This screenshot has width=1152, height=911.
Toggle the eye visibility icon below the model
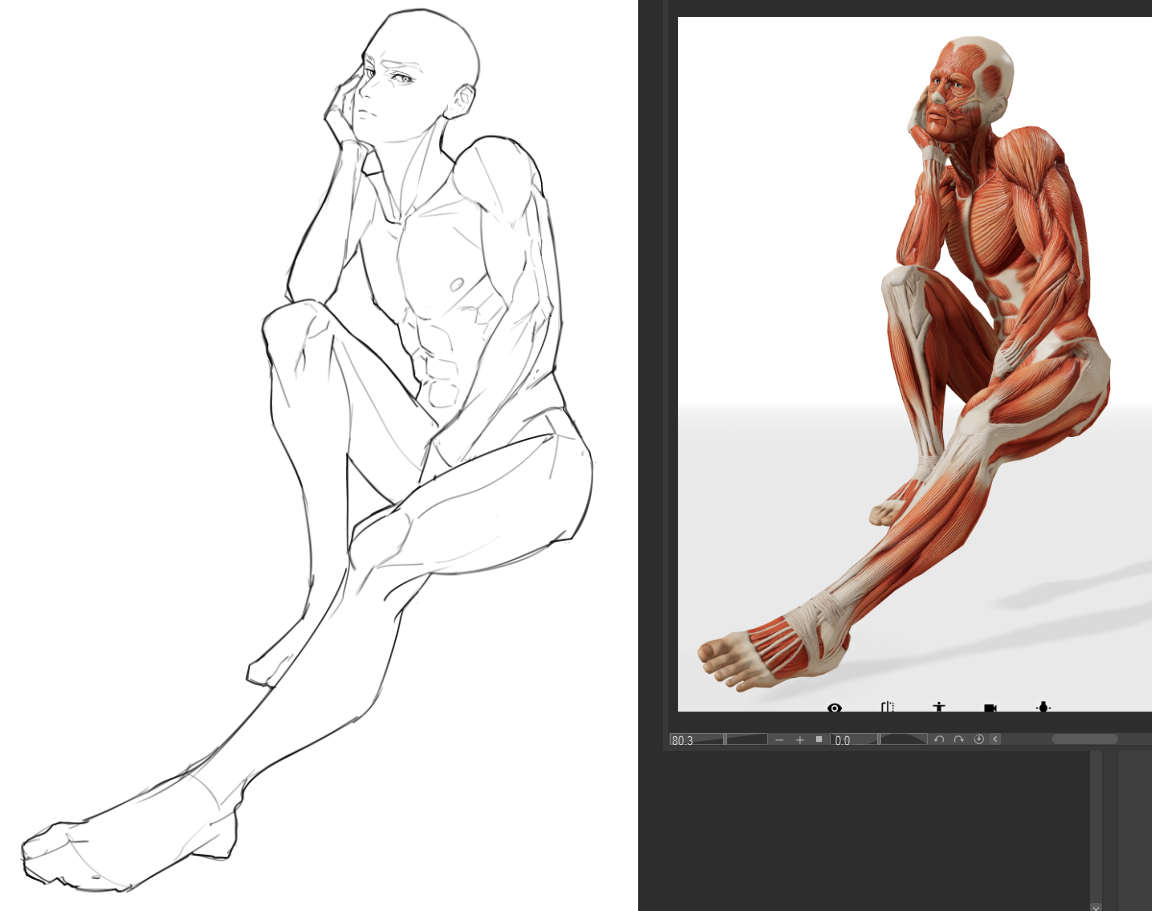834,707
